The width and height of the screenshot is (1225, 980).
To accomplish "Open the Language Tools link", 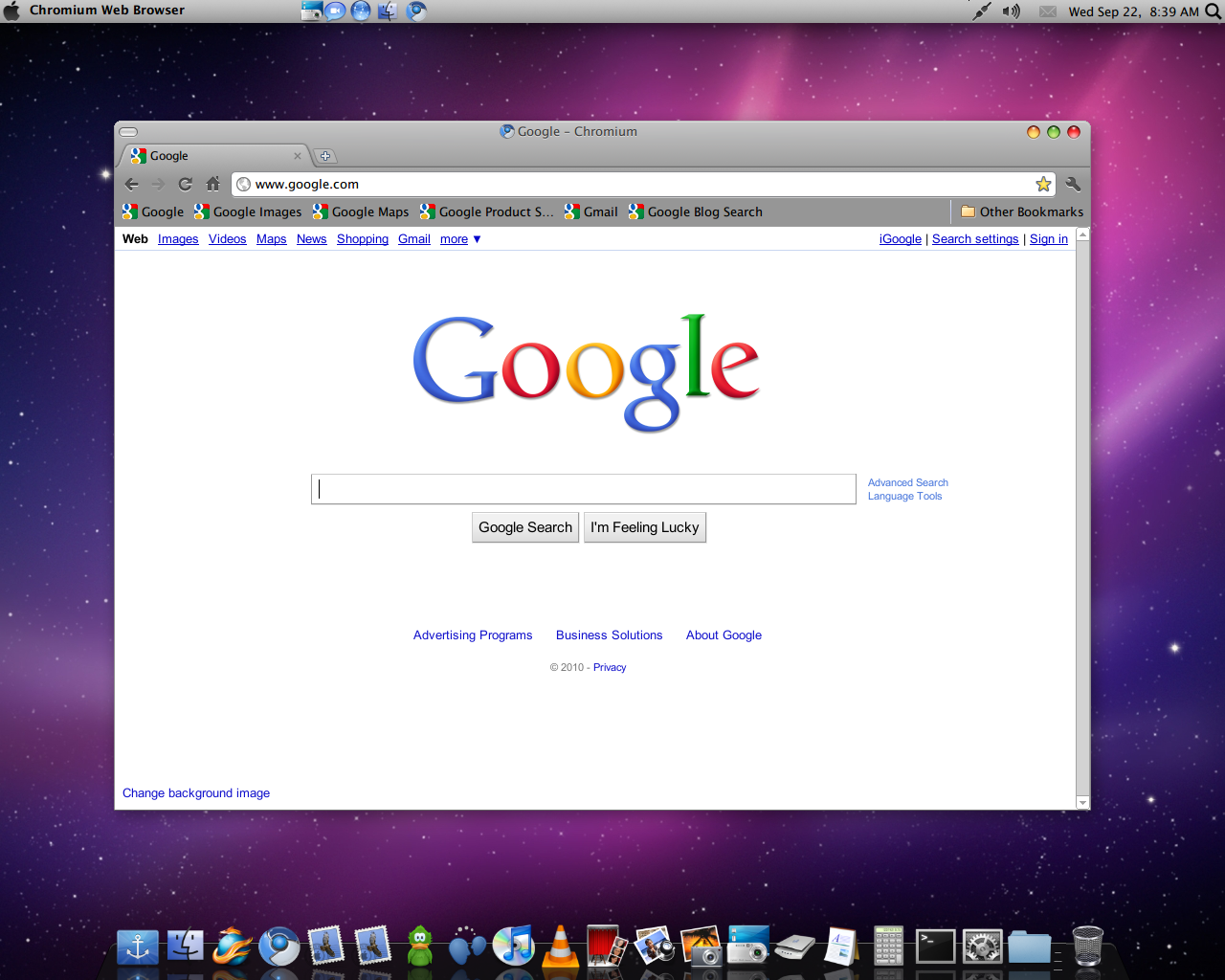I will (x=905, y=496).
